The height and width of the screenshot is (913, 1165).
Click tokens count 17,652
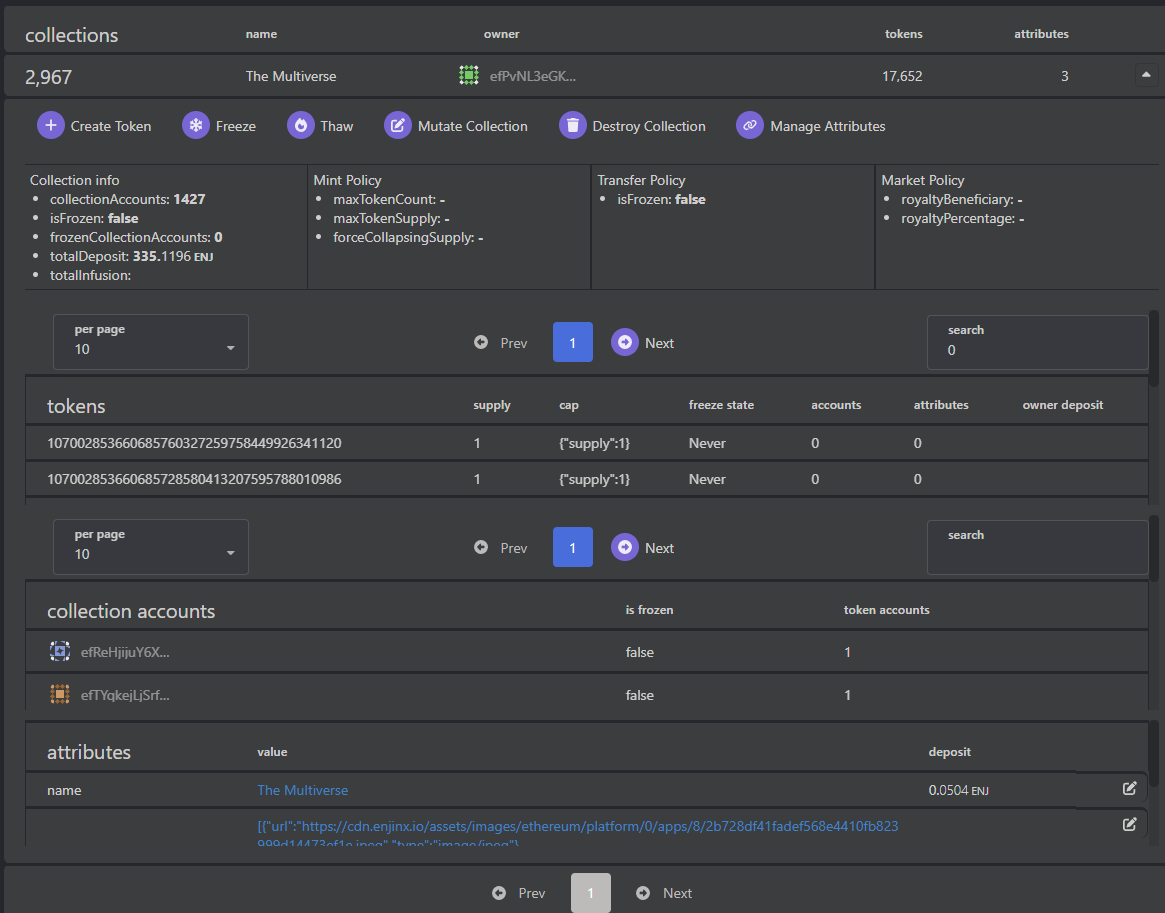902,76
